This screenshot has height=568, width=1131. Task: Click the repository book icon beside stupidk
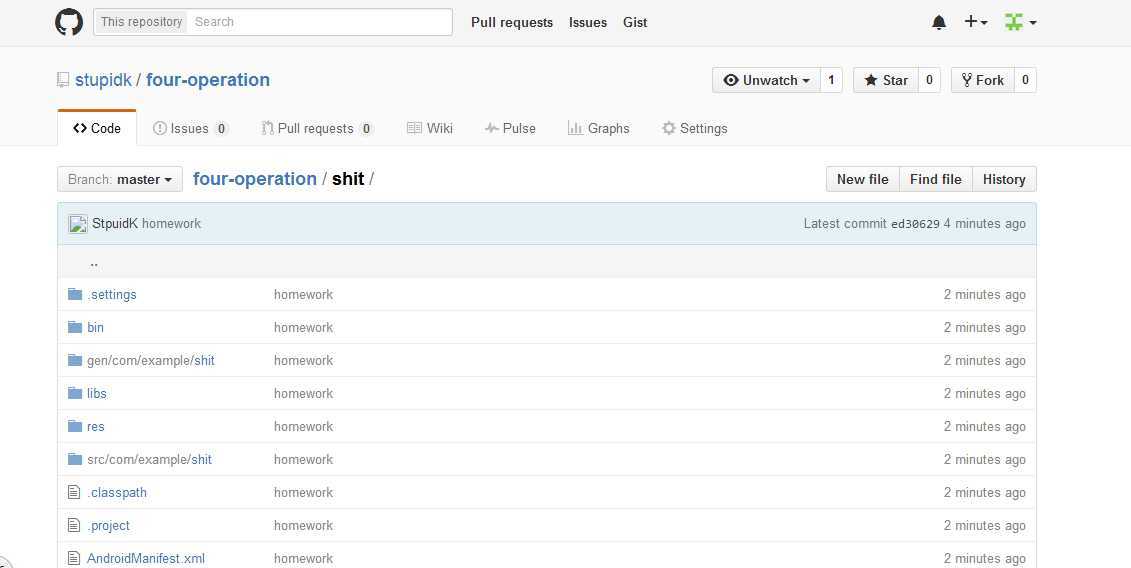(x=63, y=80)
